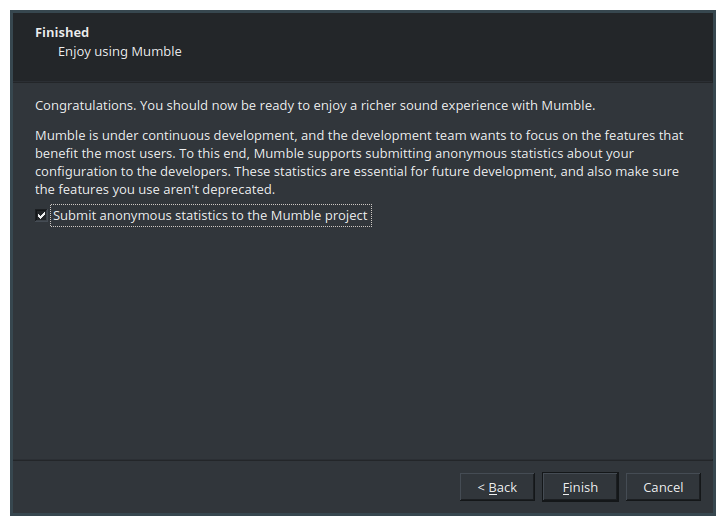
Task: Click the 'Submit anonymous statistics to the Mumble project' label
Action: [x=210, y=215]
